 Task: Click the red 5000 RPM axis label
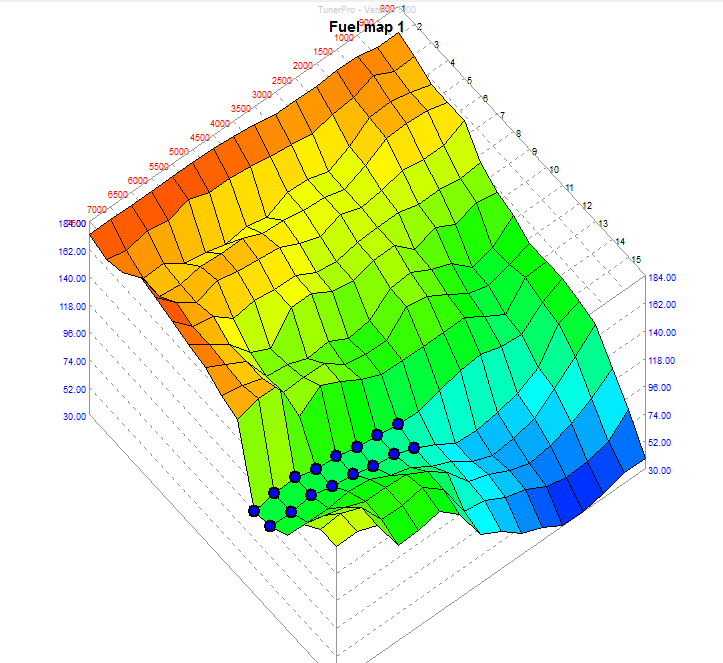point(178,152)
